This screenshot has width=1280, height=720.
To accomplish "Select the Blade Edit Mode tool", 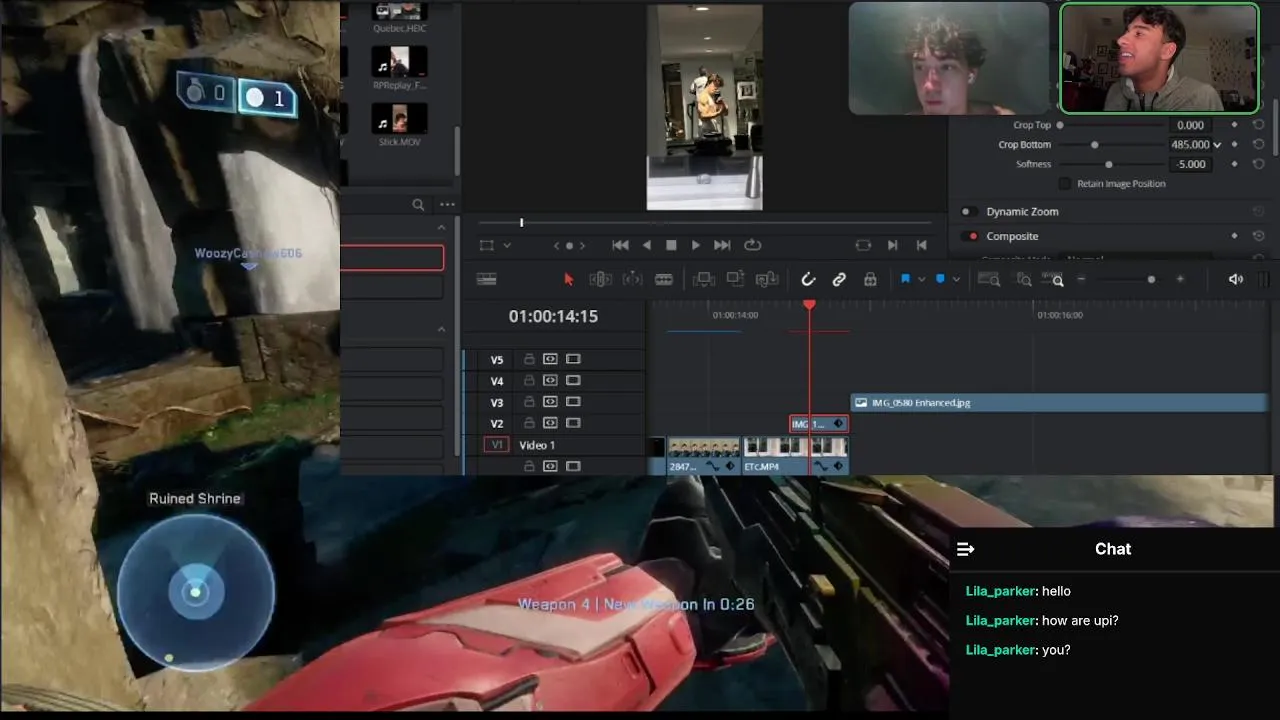I will coord(663,280).
